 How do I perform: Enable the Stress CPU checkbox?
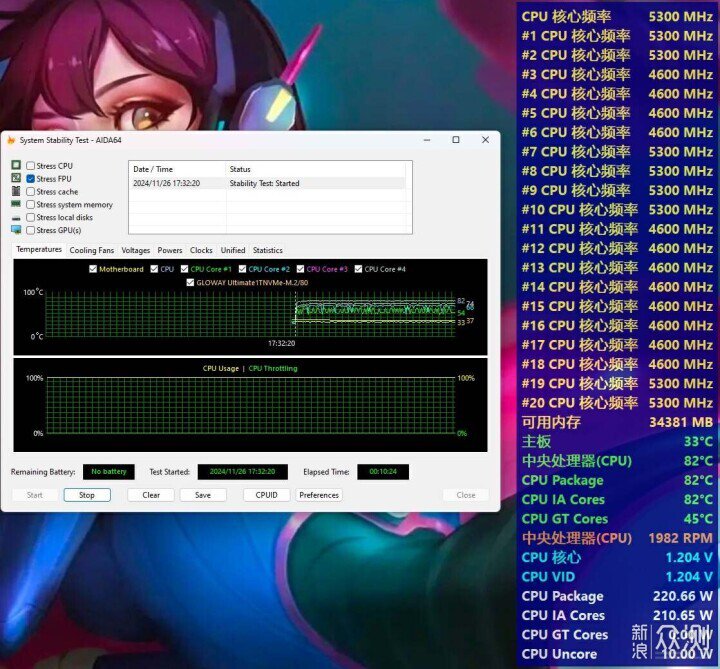tap(31, 166)
